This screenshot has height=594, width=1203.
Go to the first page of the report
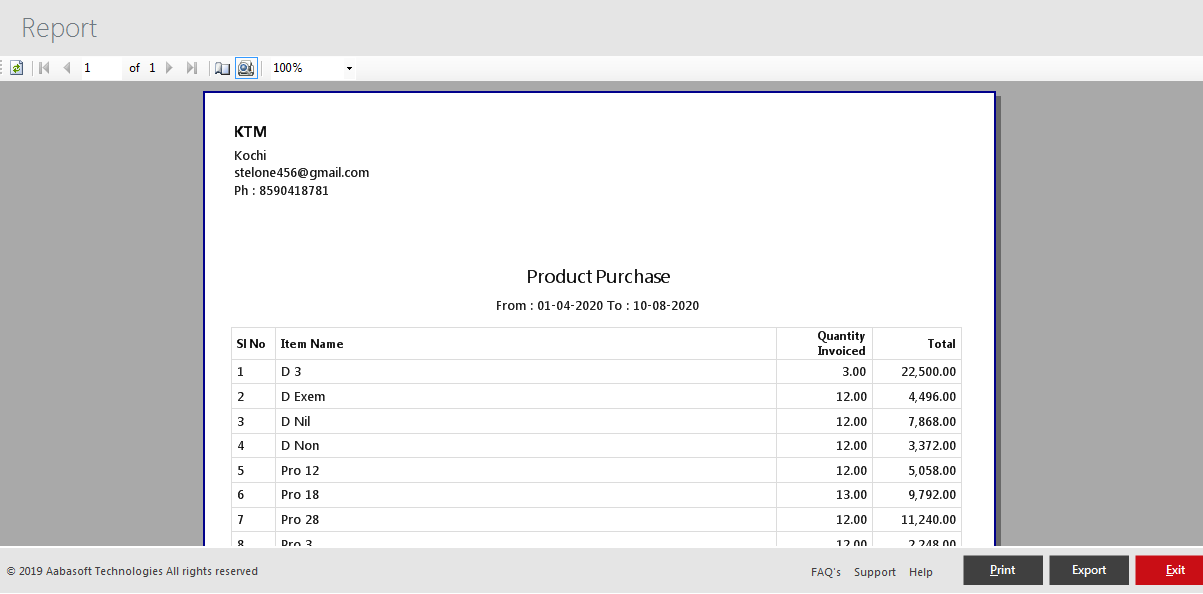(44, 68)
